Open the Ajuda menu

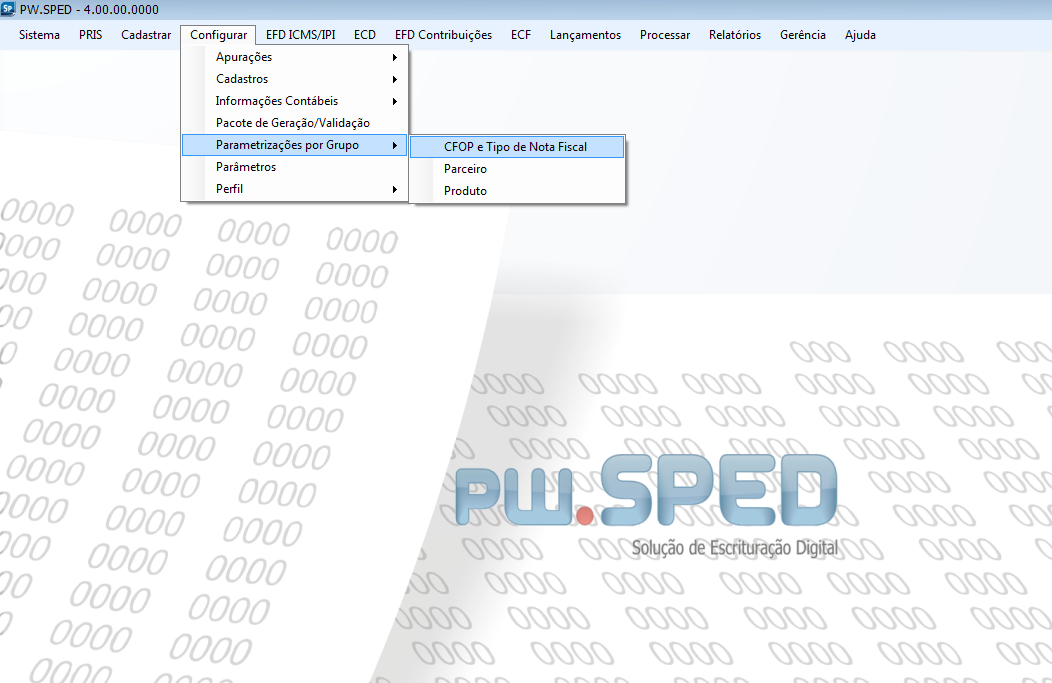[x=860, y=35]
